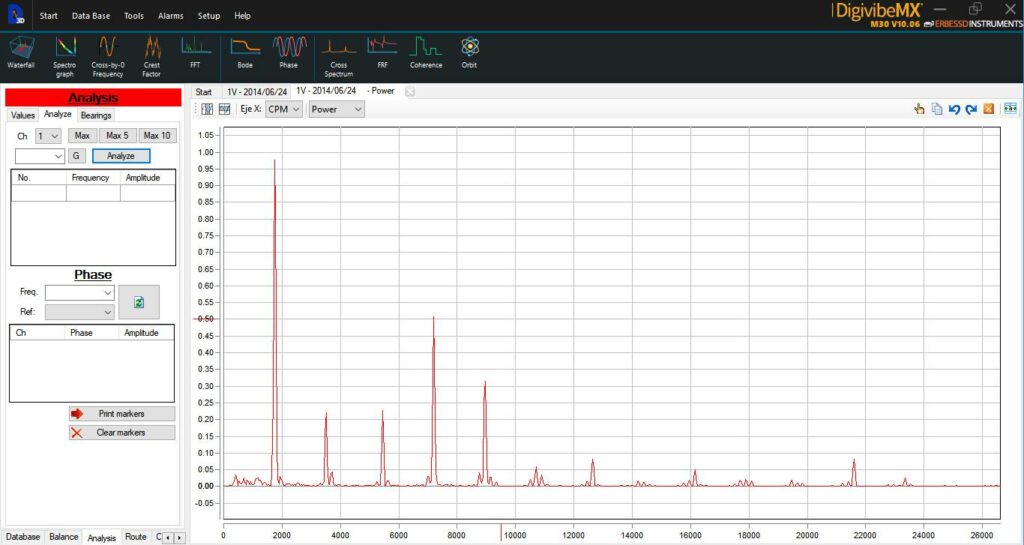Screen dimensions: 1024x545
Task: Click the Max button
Action: [82, 136]
